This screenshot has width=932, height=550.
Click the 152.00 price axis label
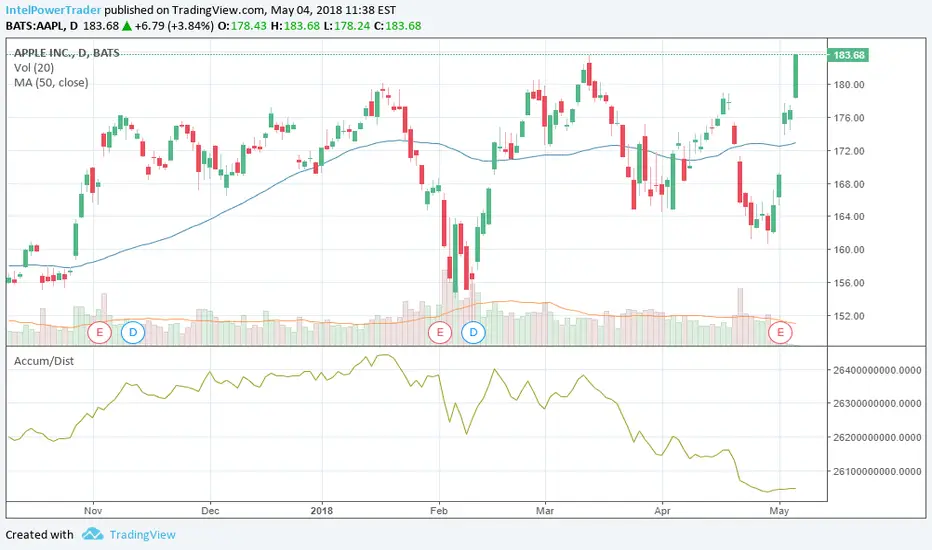point(849,316)
